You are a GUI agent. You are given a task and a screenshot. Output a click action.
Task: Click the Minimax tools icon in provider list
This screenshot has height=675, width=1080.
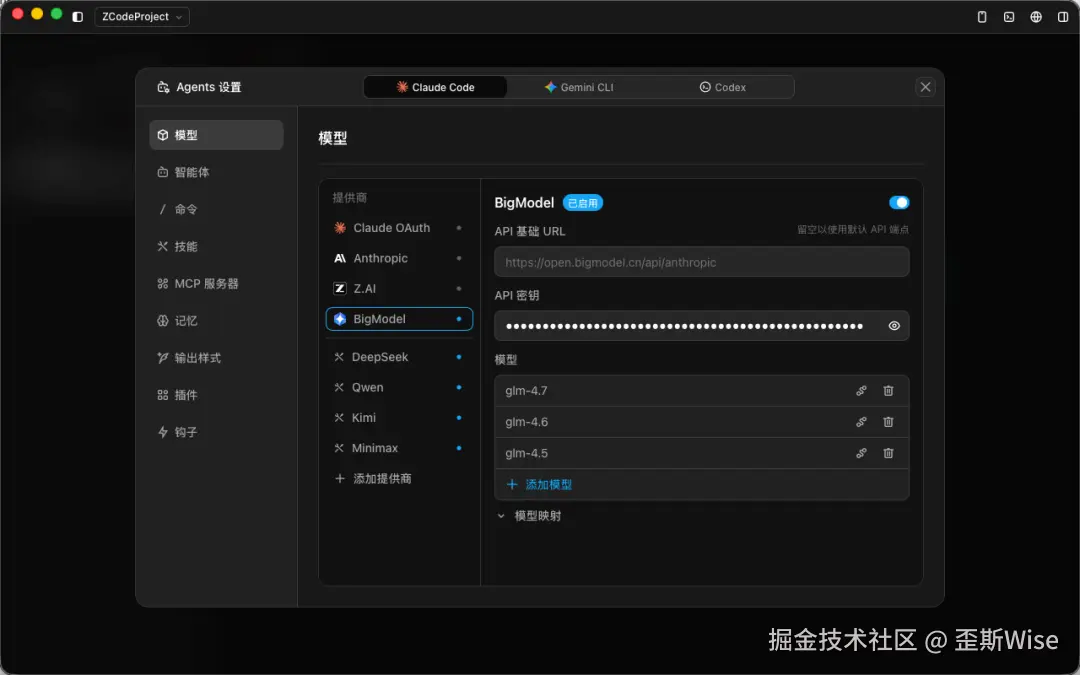339,448
